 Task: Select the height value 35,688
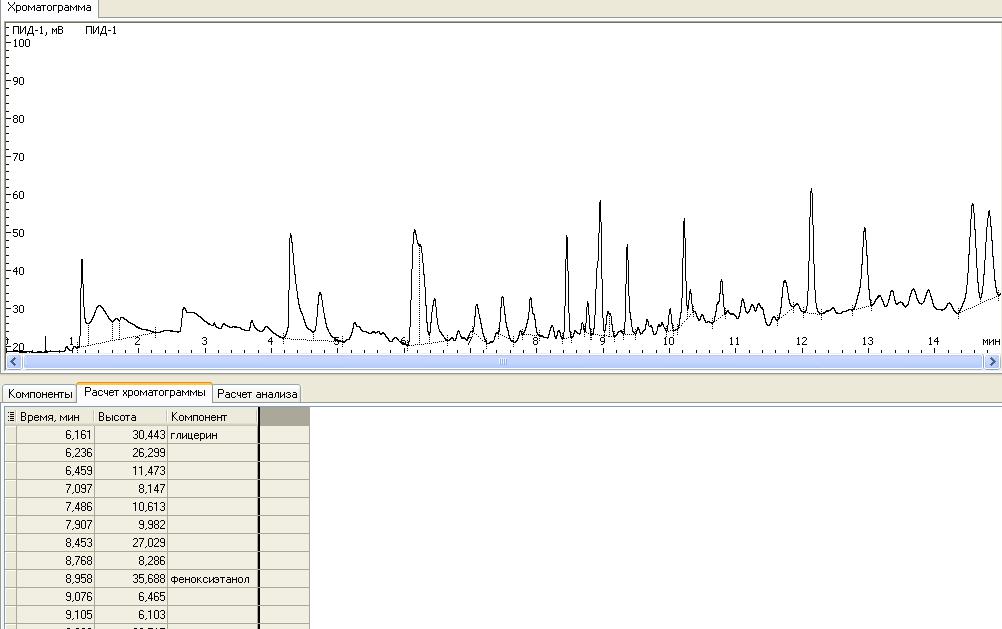pos(129,579)
